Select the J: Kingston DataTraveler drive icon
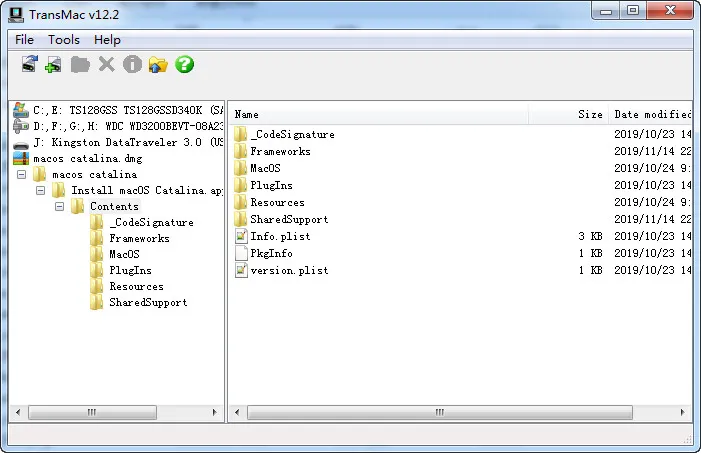This screenshot has width=701, height=453. click(x=21, y=145)
